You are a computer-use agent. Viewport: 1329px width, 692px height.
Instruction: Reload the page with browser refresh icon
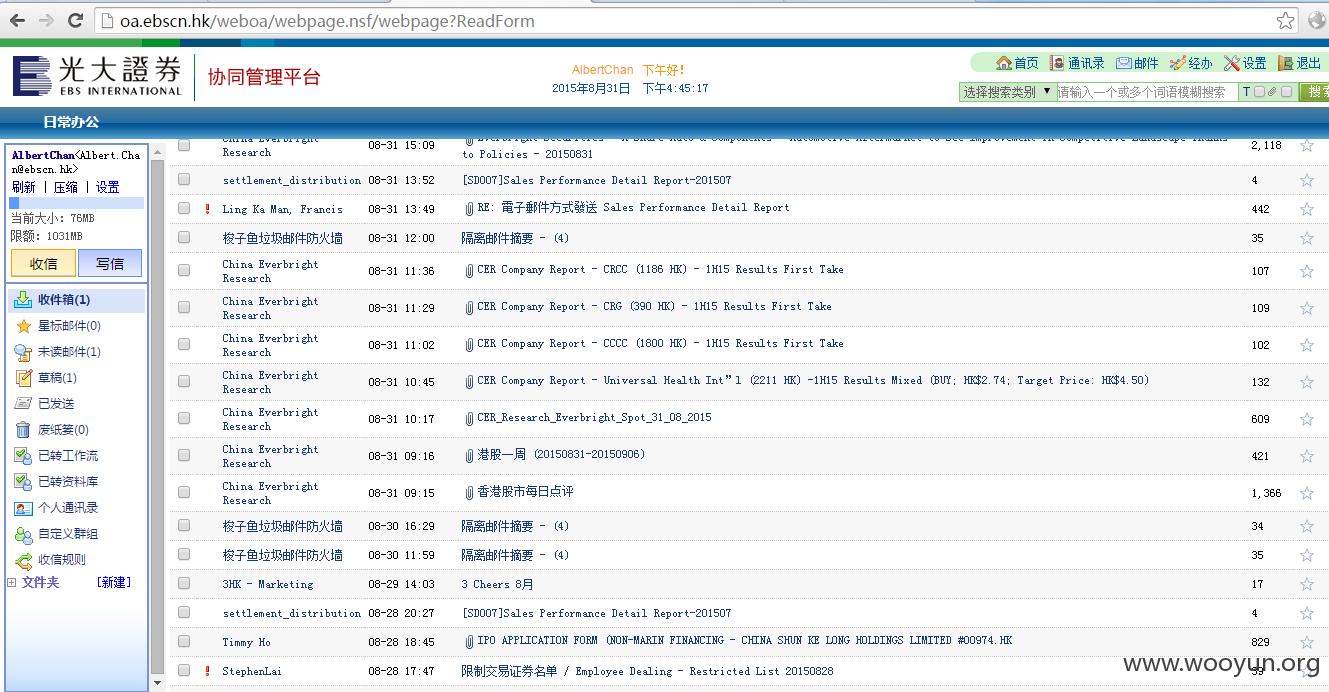click(75, 20)
